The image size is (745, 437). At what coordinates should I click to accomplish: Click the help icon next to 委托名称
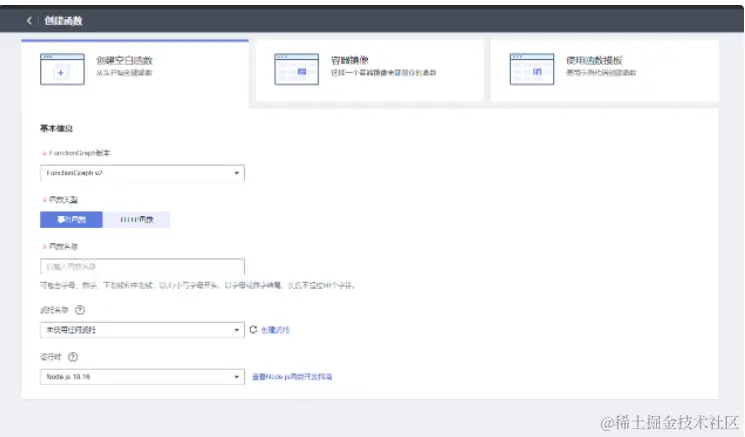pos(80,310)
